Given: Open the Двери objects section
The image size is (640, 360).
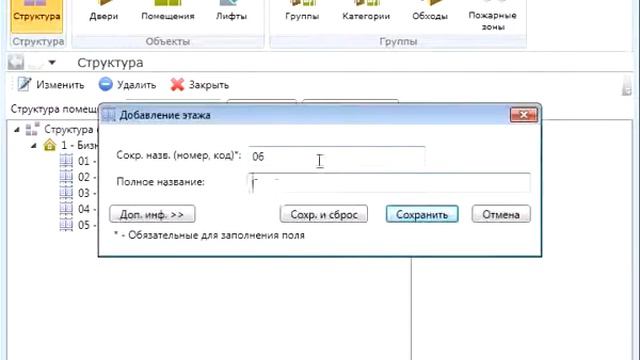Looking at the screenshot, I should tap(104, 11).
